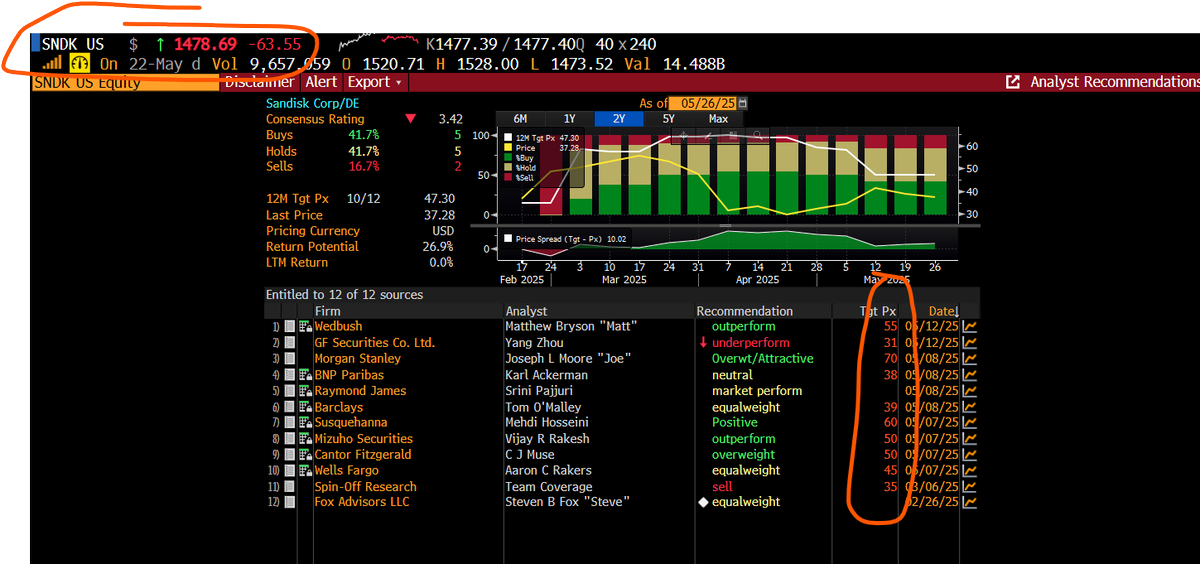
Task: Open the Raymond James row chart icon
Action: pos(969,390)
